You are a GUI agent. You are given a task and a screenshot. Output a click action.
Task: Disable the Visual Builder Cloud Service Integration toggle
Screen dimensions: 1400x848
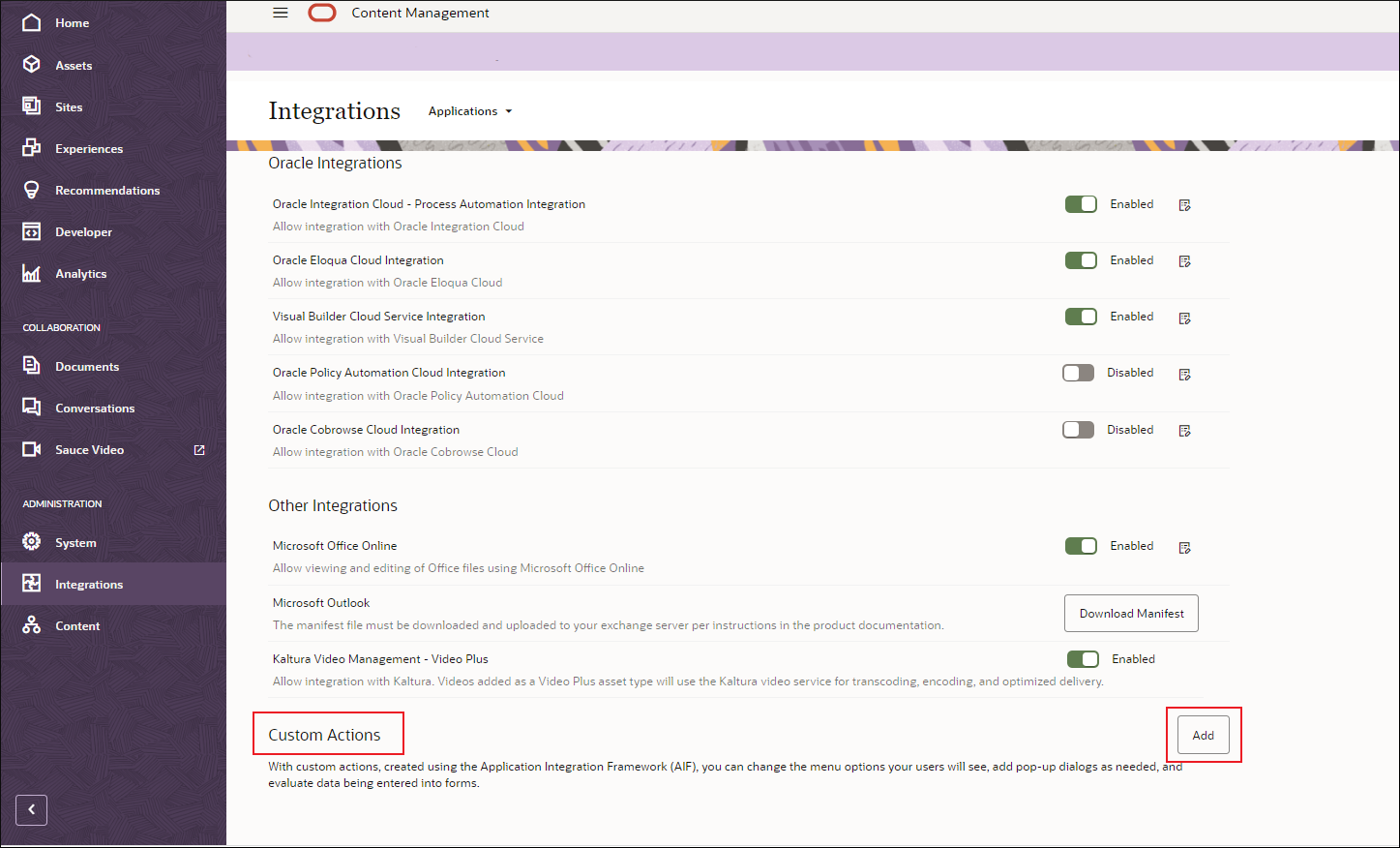click(x=1081, y=317)
